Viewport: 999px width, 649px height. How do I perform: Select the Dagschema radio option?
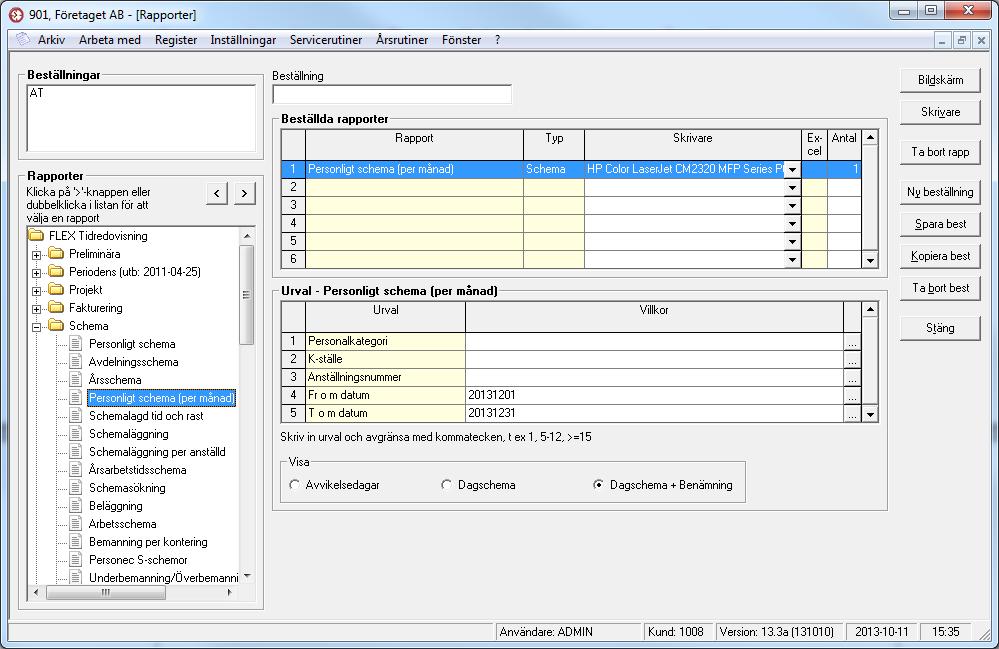click(447, 485)
